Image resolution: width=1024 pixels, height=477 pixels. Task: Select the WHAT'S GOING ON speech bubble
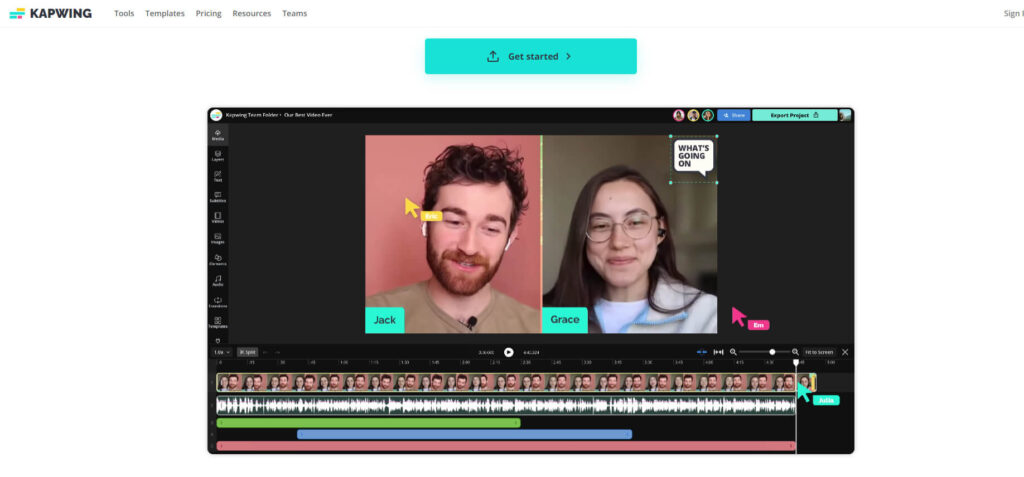(x=693, y=157)
